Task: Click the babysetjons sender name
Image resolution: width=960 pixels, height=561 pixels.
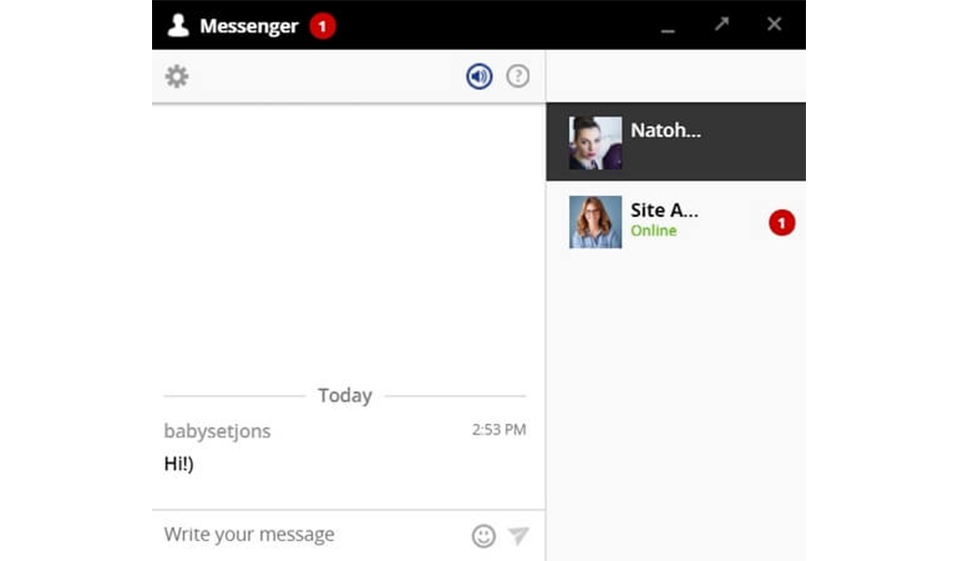Action: [217, 431]
